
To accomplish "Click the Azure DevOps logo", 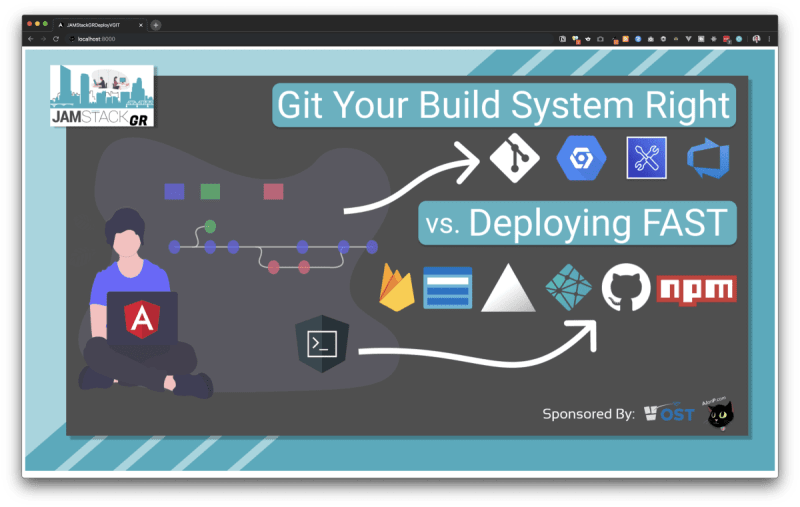I will click(709, 158).
